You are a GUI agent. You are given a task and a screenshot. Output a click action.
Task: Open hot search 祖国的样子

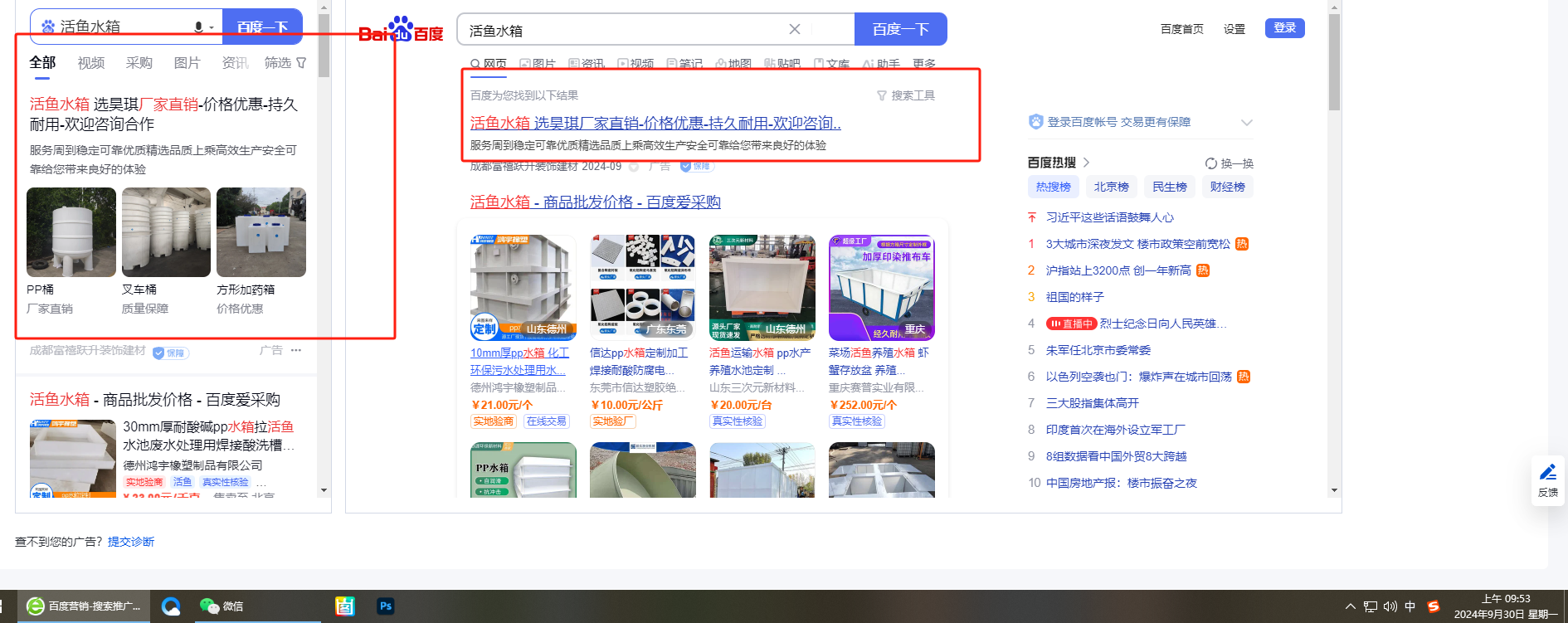(1074, 297)
